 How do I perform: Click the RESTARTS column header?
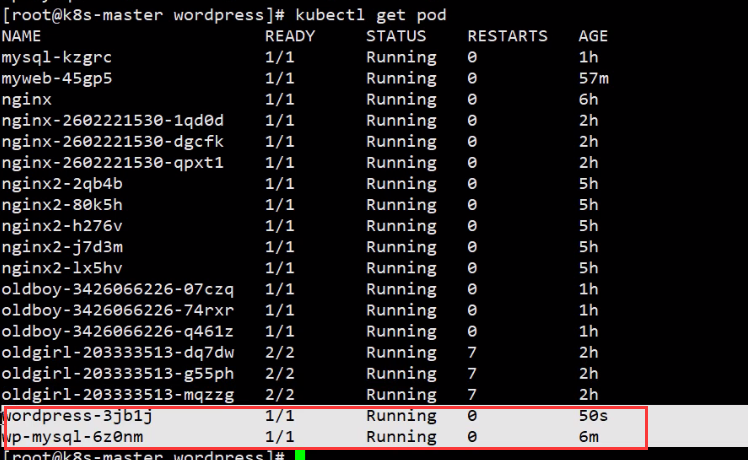point(508,36)
